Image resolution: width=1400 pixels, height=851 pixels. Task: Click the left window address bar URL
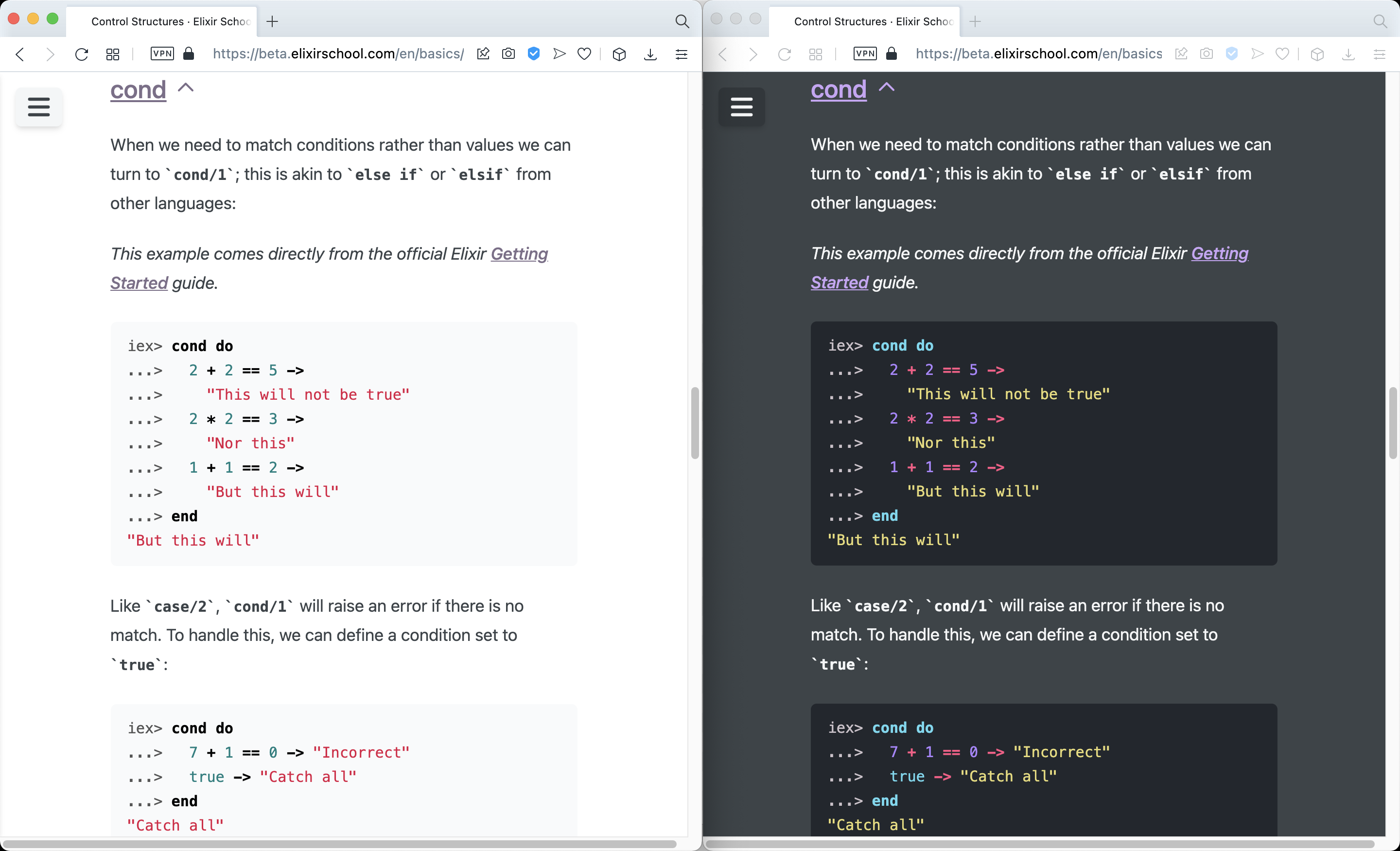tap(338, 54)
